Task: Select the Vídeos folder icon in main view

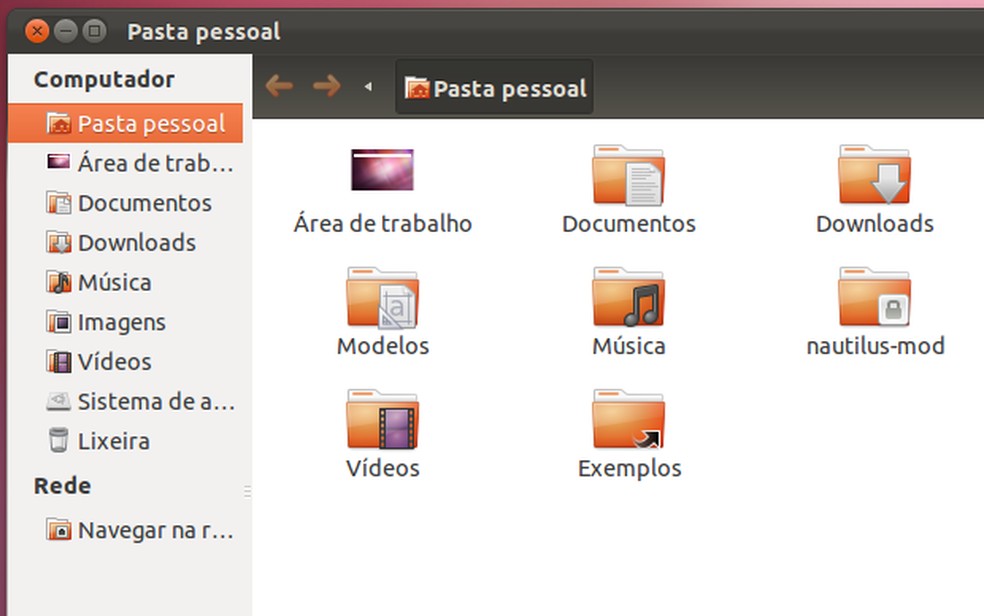Action: (x=382, y=419)
